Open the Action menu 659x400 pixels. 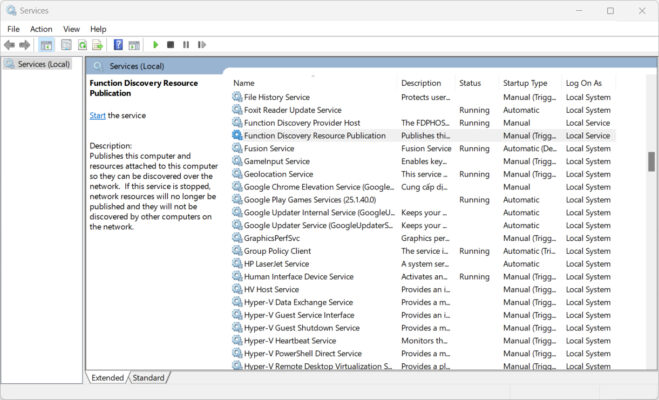coord(41,29)
